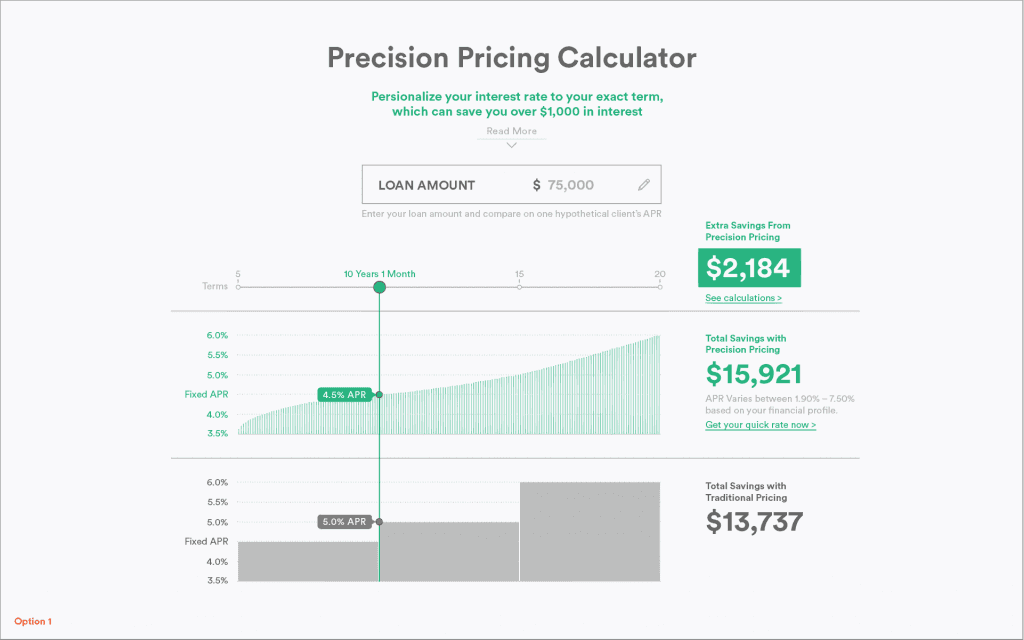1024x640 pixels.
Task: Click the circle tick mark at 20 years
Action: point(660,286)
